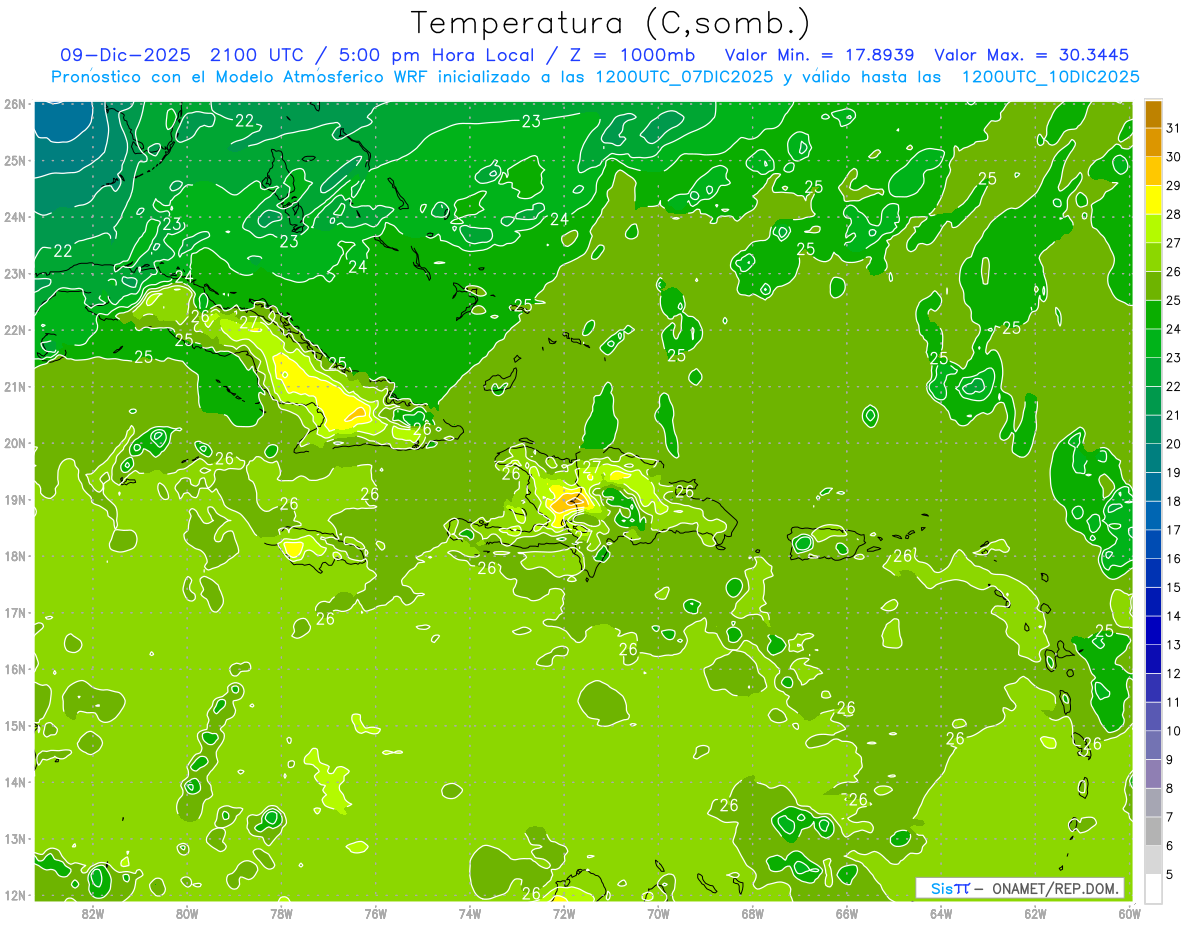This screenshot has width=1200, height=927.
Task: Click the '15' label on the color scale
Action: pos(1174,587)
